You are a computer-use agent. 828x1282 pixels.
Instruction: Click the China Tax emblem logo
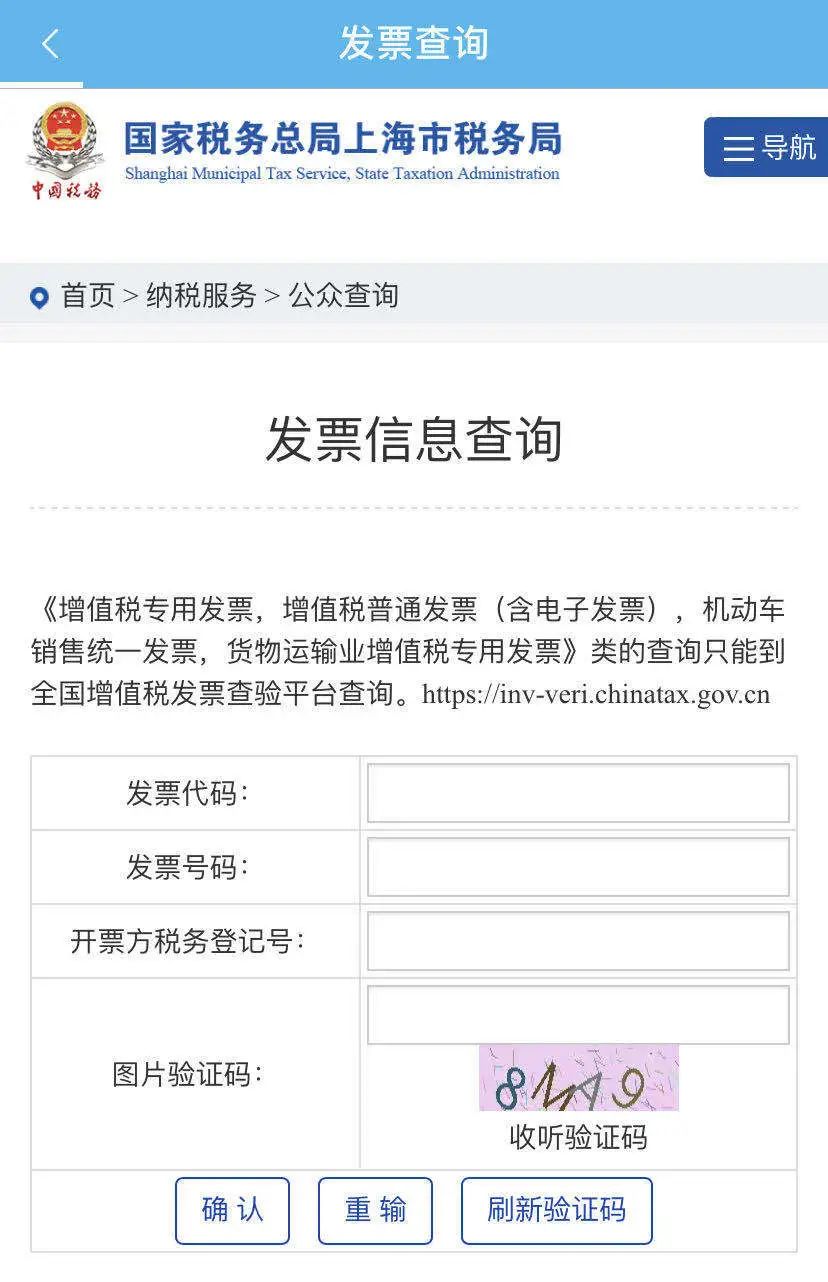click(65, 150)
